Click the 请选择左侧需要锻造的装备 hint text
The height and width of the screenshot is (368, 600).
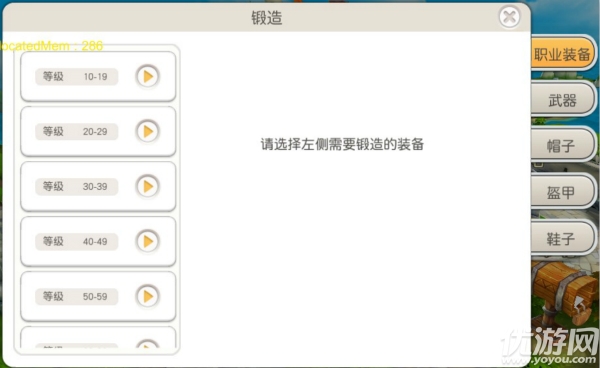coord(342,144)
